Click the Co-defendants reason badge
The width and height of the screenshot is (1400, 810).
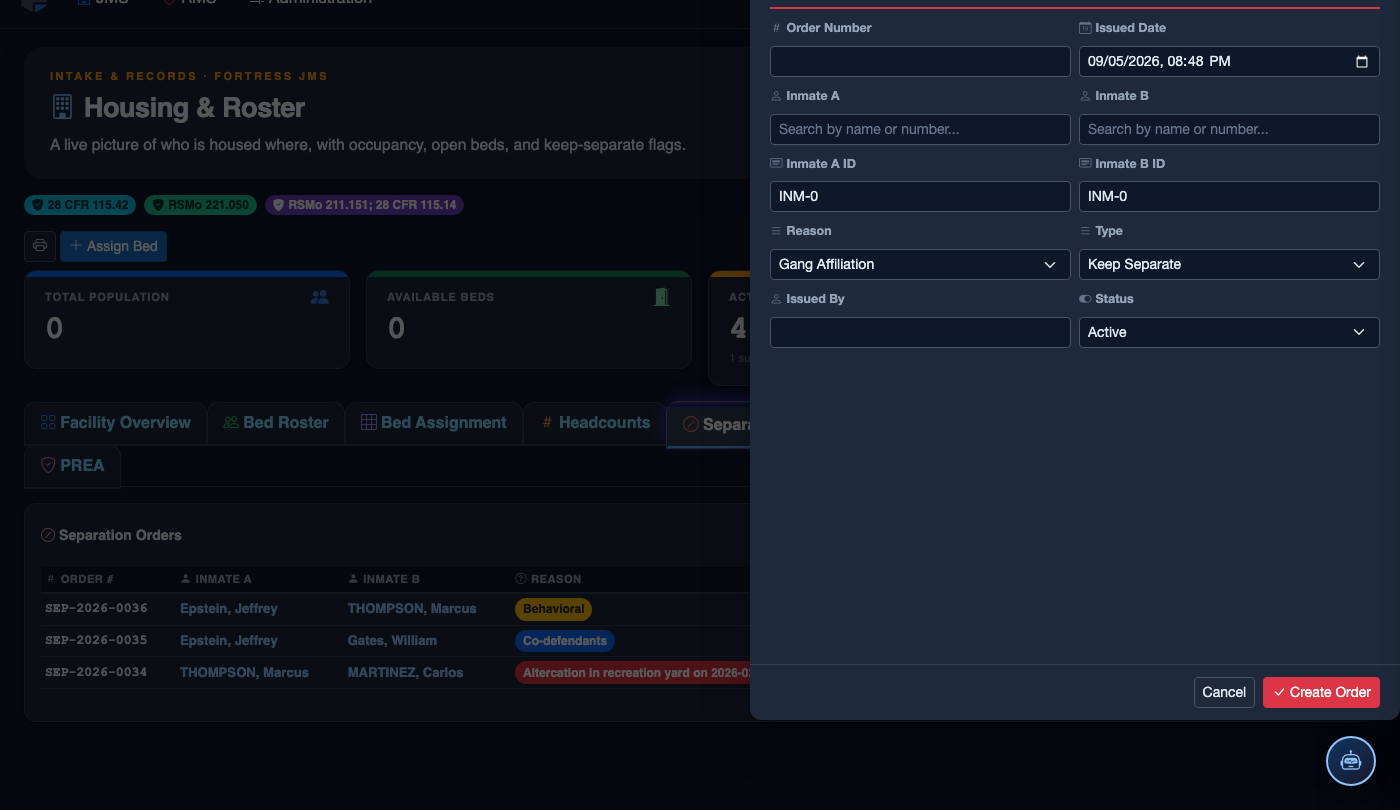tap(564, 641)
